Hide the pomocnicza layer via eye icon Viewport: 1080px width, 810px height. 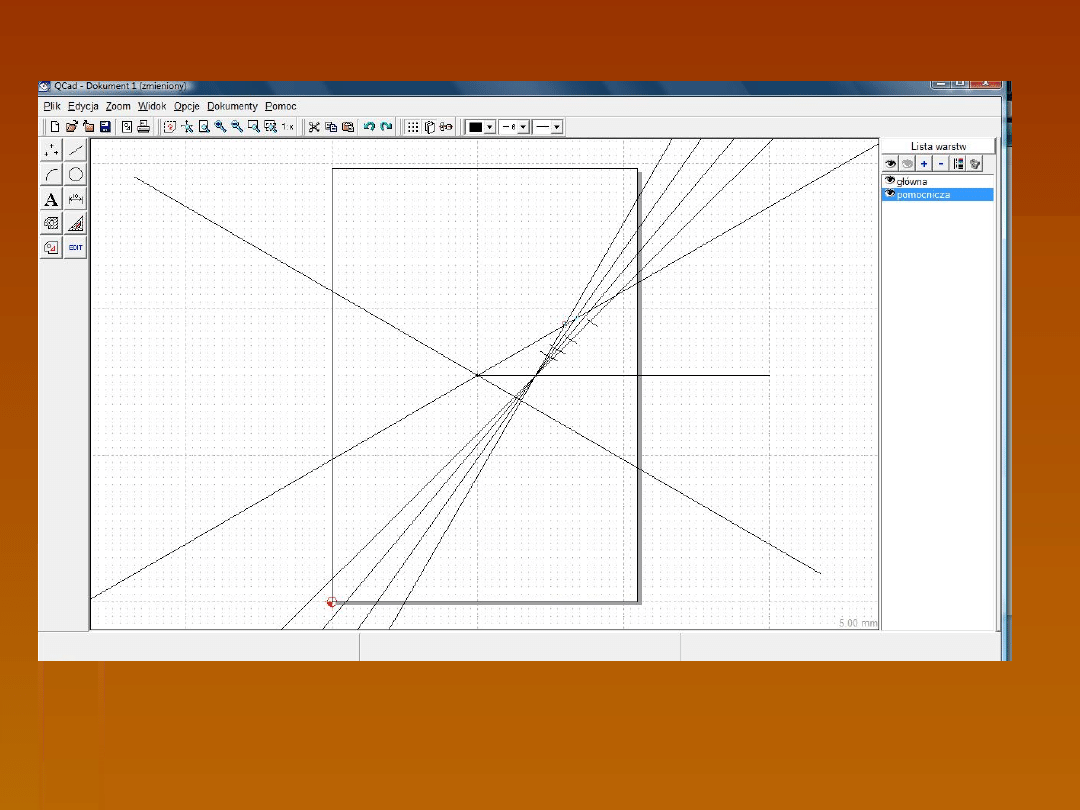(889, 194)
